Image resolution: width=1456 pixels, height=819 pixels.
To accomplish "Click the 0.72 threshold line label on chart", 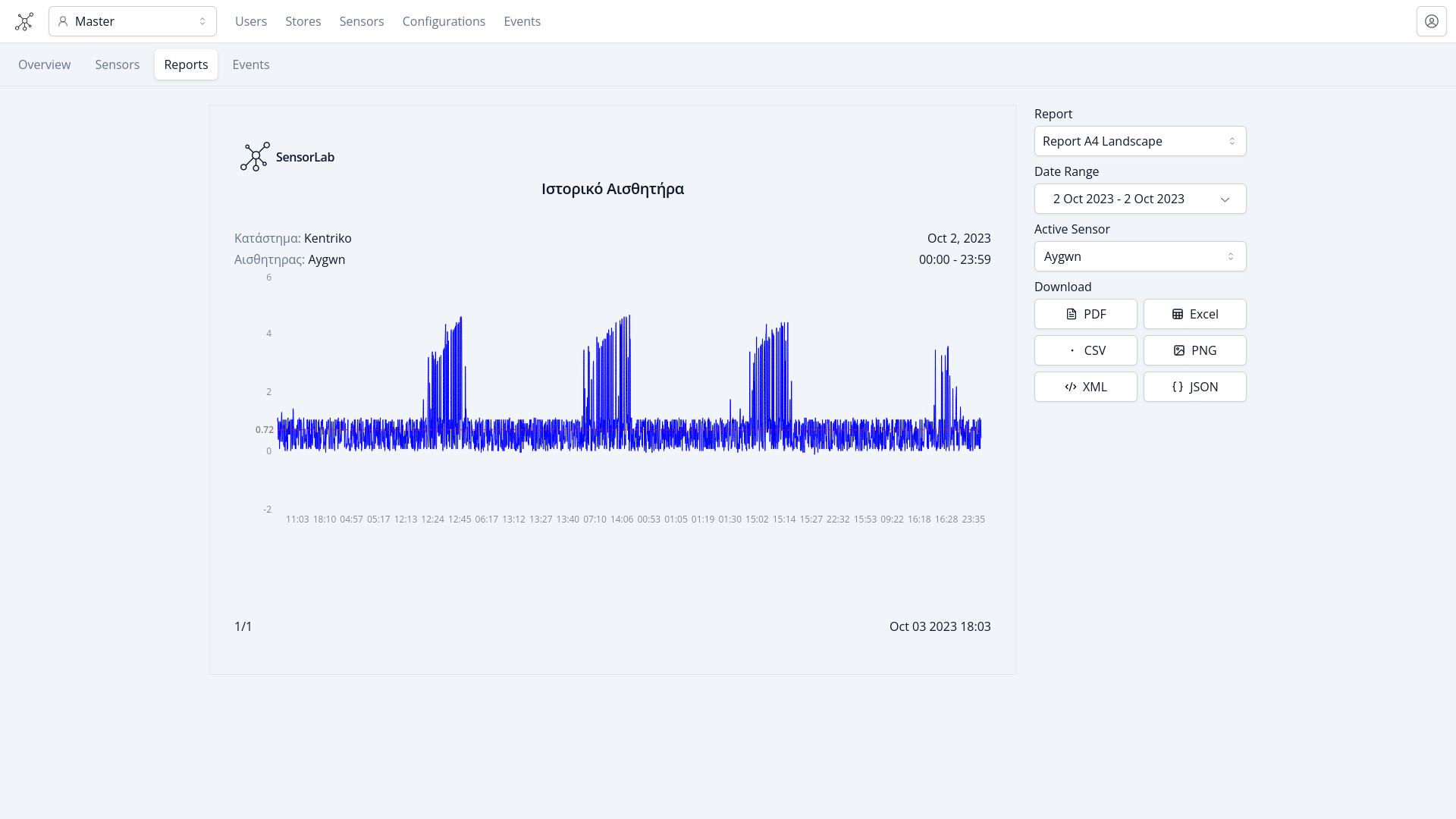I will pyautogui.click(x=264, y=430).
